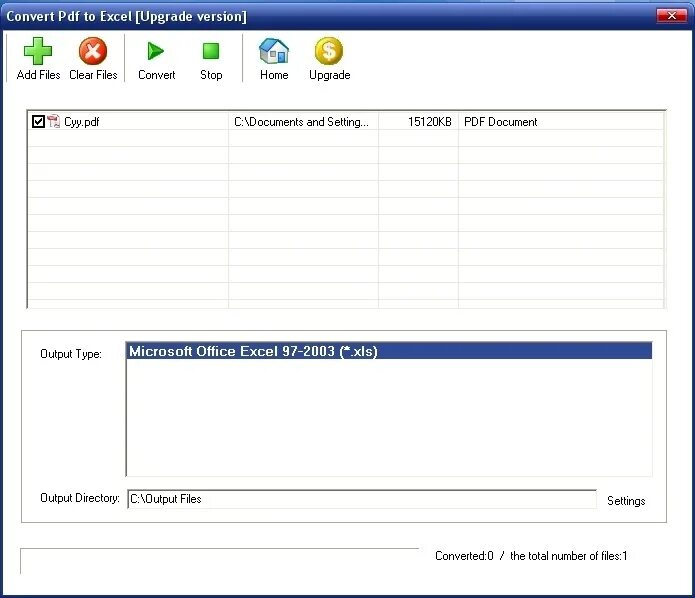Click the PDF file icon beside Cyy.pdf
Viewport: 695px width, 598px height.
coord(54,121)
